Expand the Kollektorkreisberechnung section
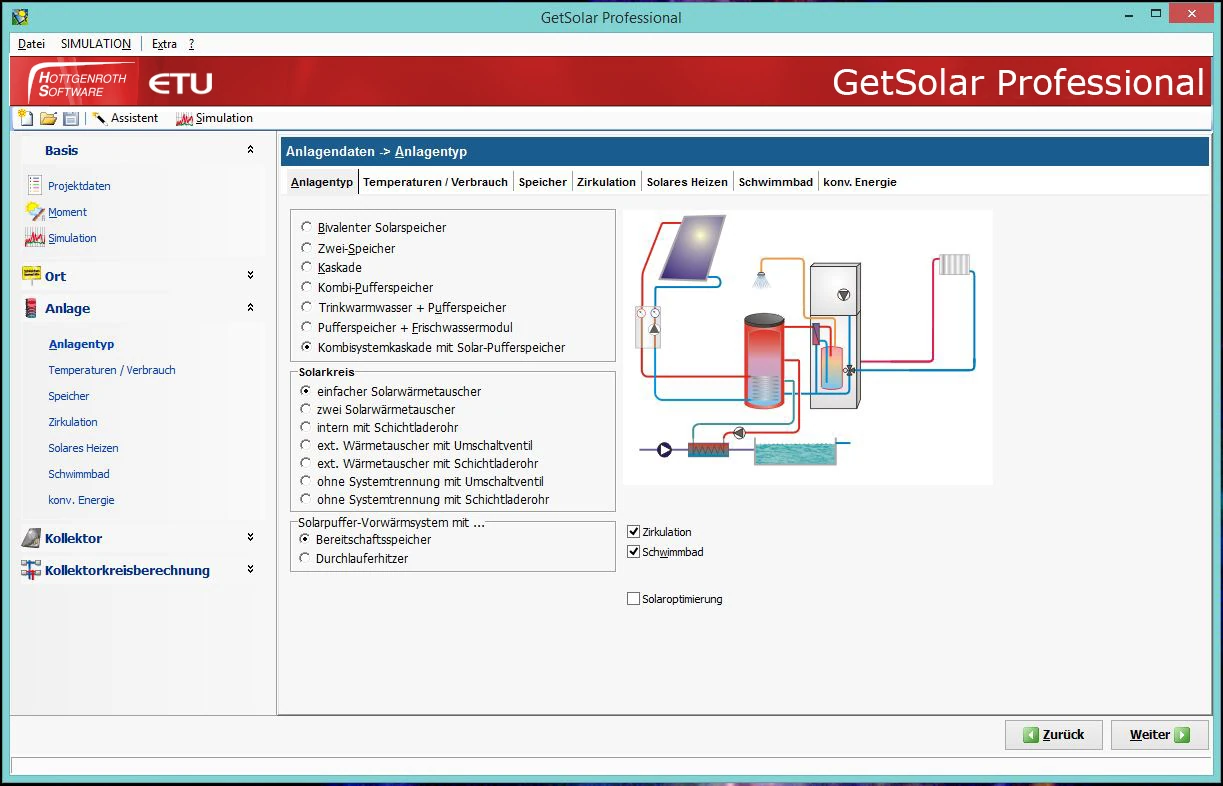The height and width of the screenshot is (786, 1223). click(x=250, y=569)
